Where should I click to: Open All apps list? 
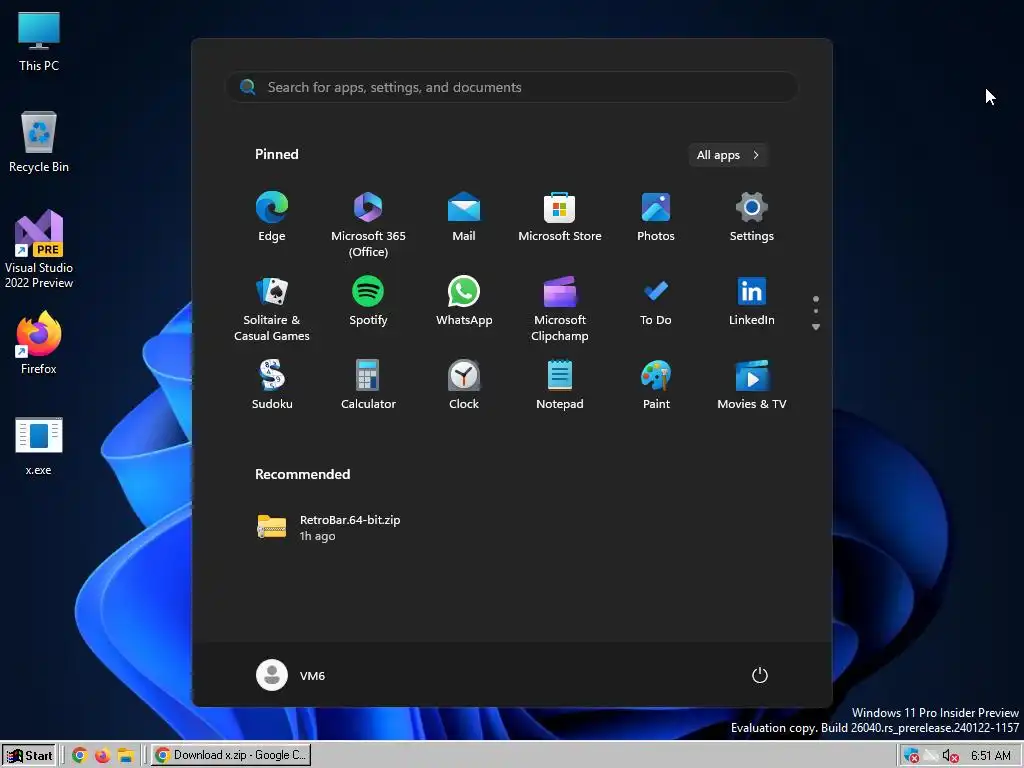click(728, 155)
